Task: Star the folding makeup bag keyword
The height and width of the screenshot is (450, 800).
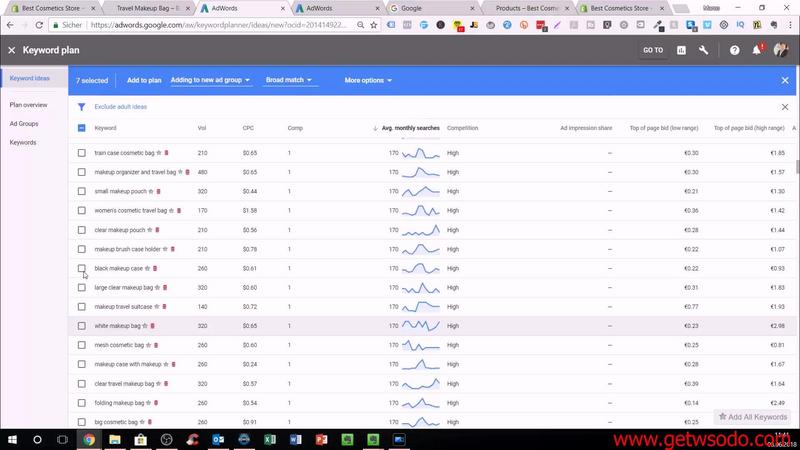Action: [x=148, y=403]
